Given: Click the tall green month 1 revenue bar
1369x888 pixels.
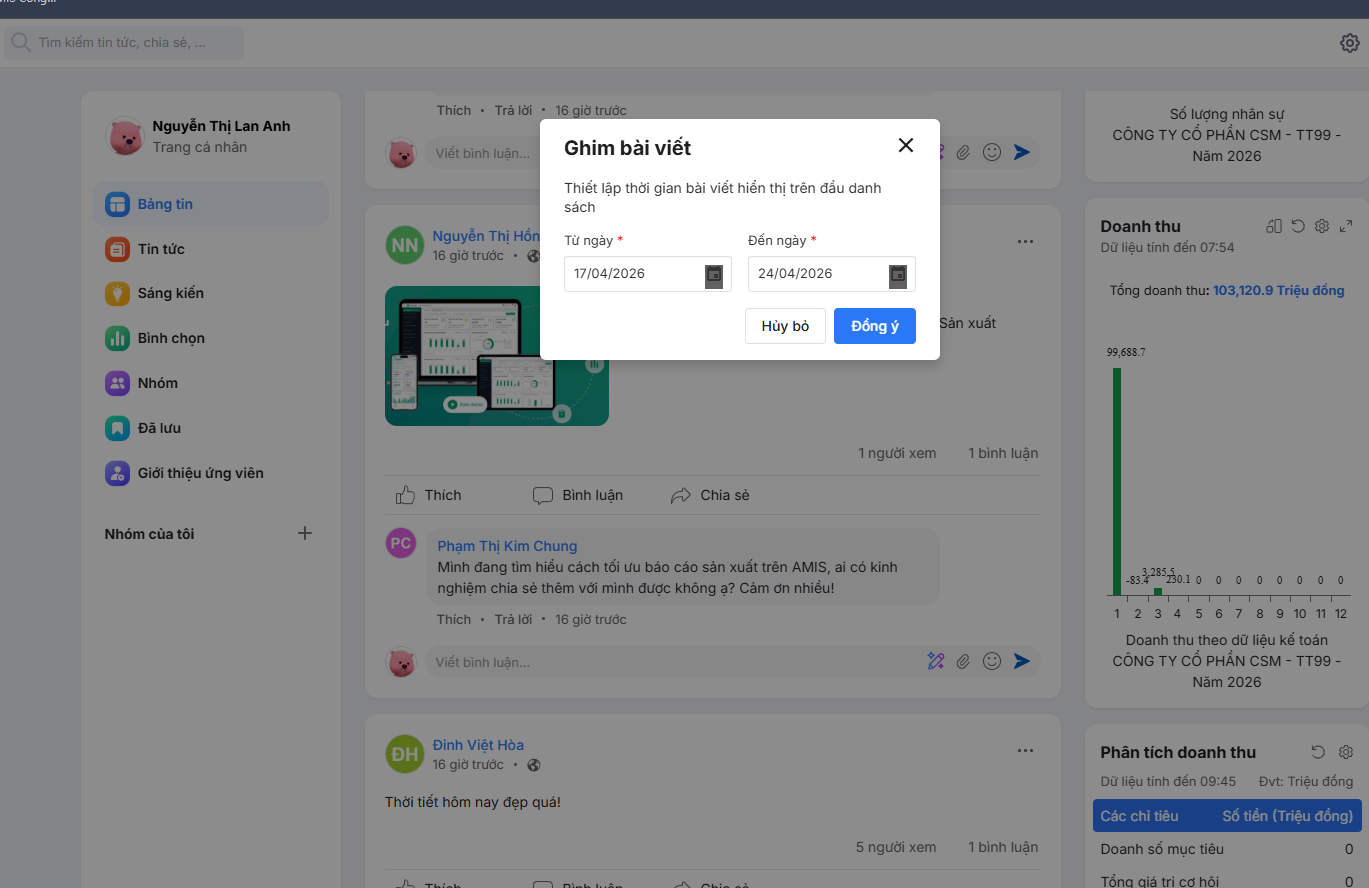Looking at the screenshot, I should [x=1117, y=481].
